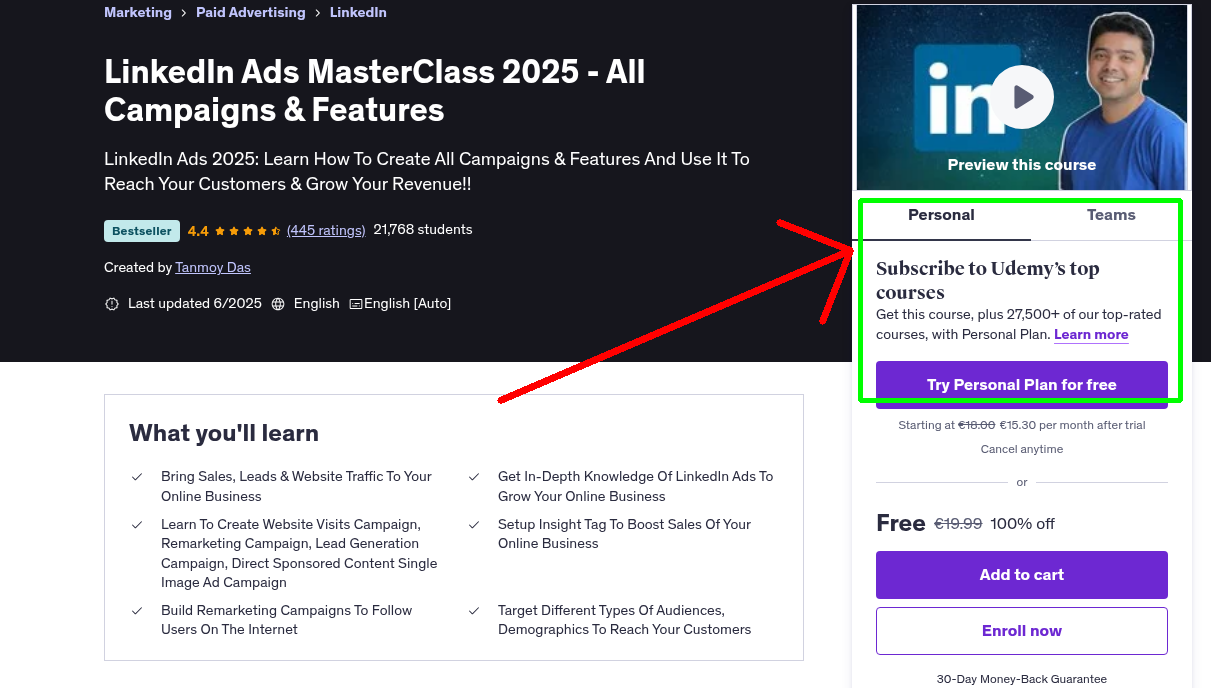
Task: Click the last updated clock icon
Action: point(112,304)
